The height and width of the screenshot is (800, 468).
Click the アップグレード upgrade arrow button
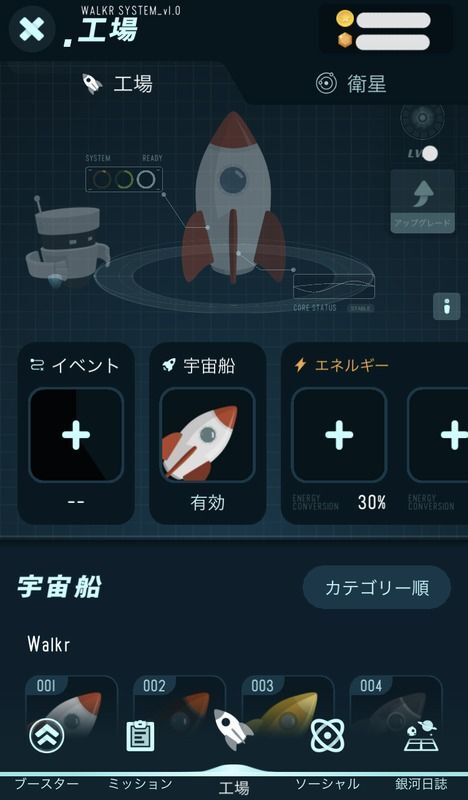tap(422, 202)
